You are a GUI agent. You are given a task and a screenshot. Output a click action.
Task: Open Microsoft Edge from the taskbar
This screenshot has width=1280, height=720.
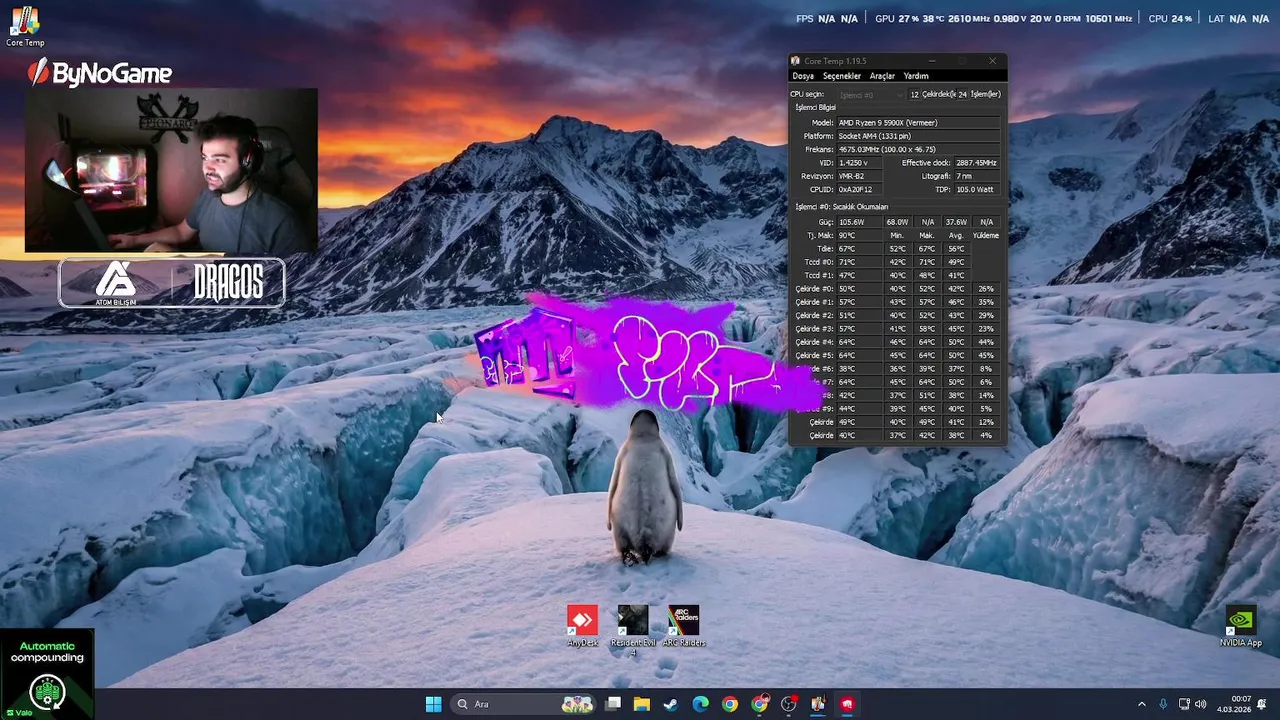click(700, 704)
